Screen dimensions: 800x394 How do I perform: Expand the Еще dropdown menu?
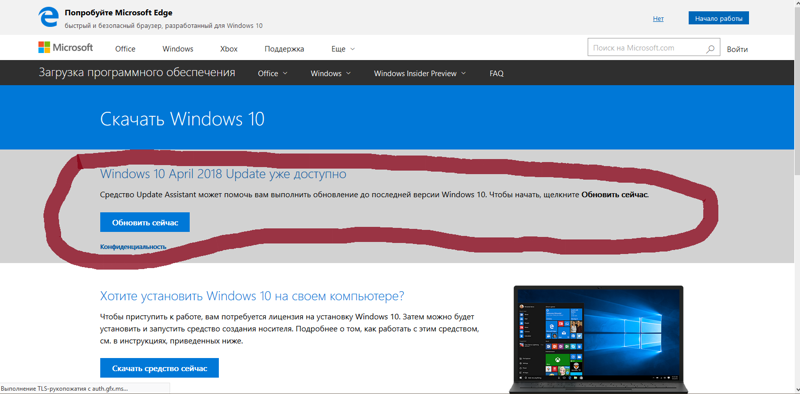(x=343, y=49)
